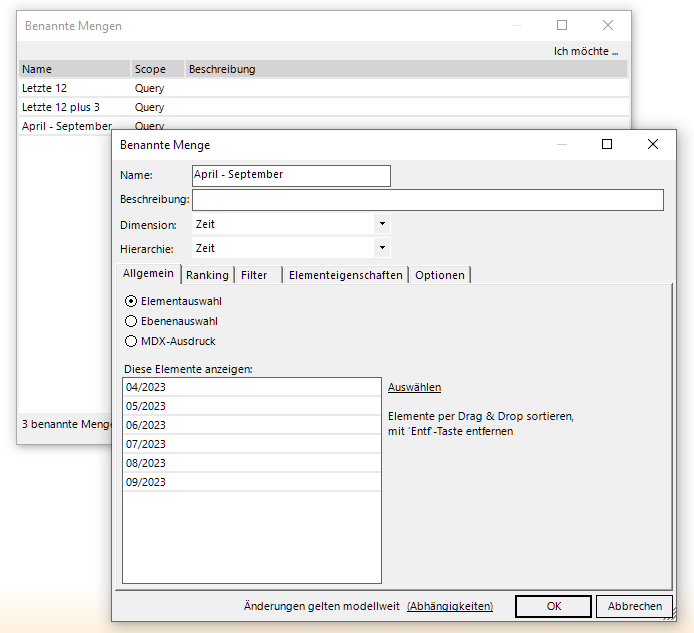Screen dimensions: 694x633
Task: Focus the Beschreibung input field
Action: point(427,200)
